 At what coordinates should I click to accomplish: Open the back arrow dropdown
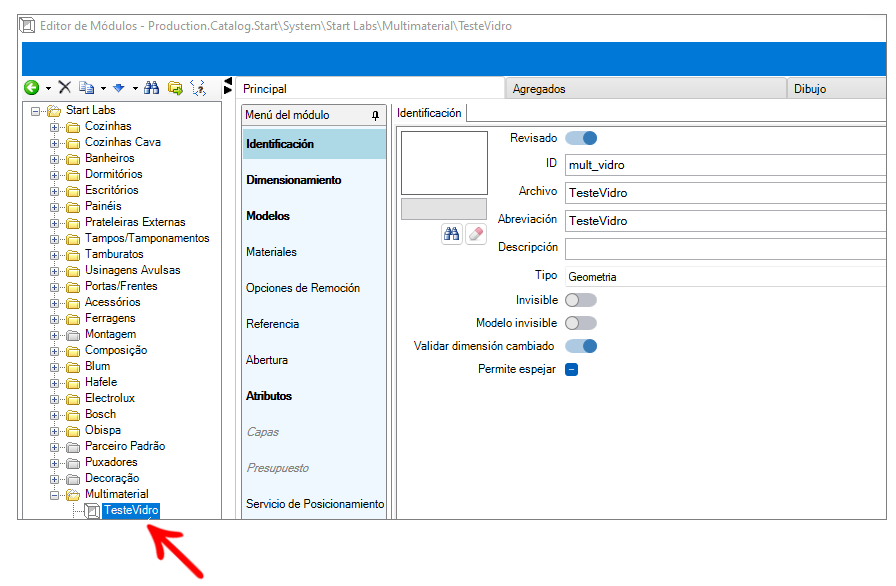[48, 89]
